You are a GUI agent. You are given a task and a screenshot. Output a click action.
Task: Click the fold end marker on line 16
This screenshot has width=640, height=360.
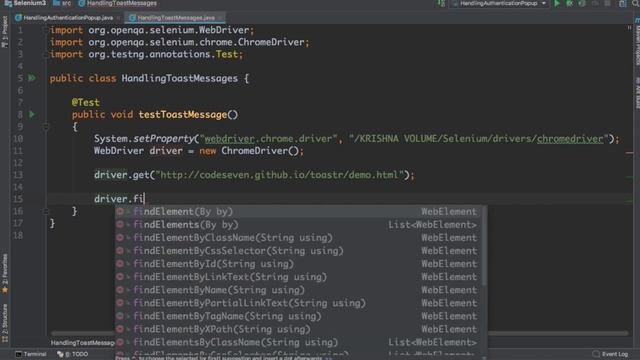click(x=46, y=211)
